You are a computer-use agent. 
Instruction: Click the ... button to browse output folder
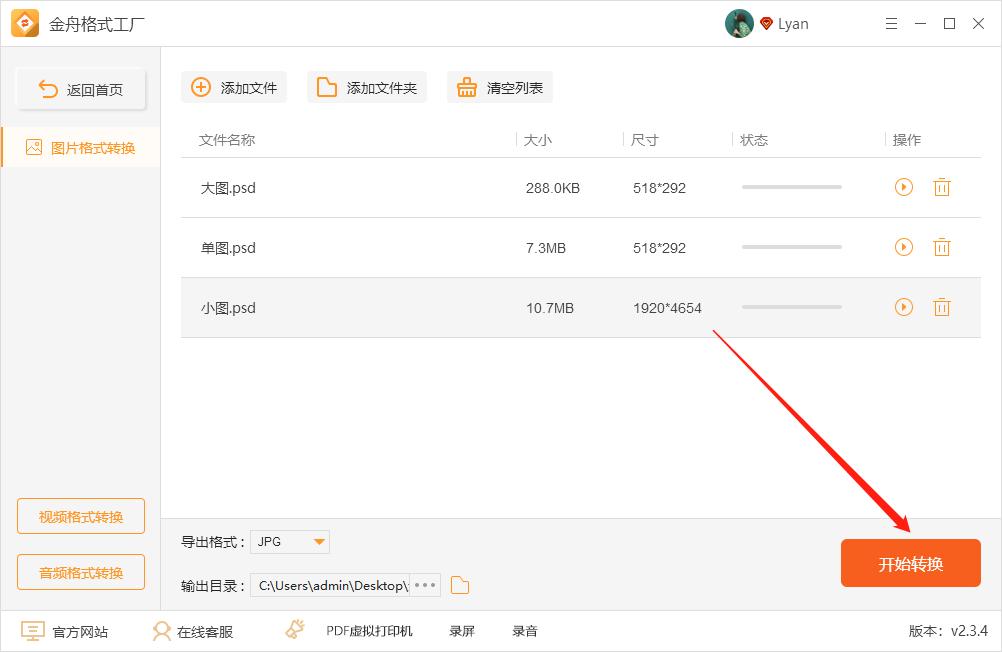(x=424, y=585)
